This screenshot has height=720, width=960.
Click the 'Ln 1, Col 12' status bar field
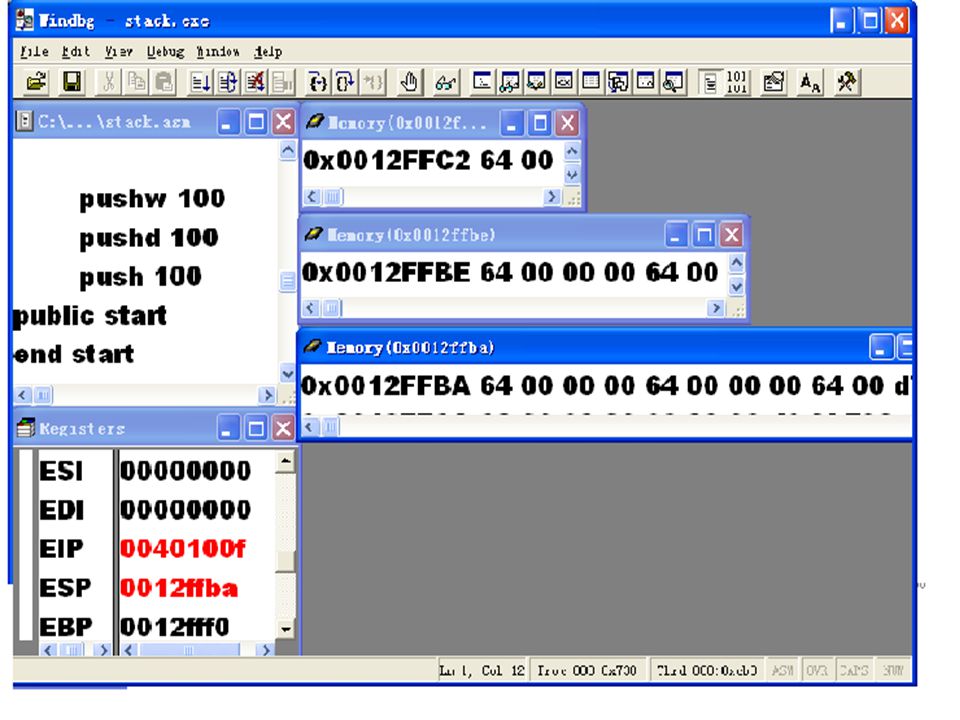click(x=482, y=670)
